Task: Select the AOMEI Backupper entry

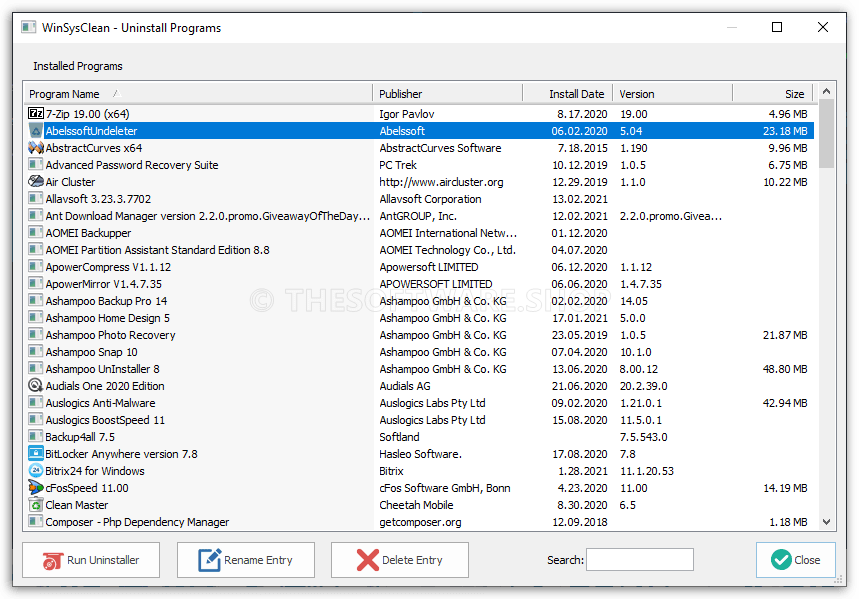Action: 421,232
